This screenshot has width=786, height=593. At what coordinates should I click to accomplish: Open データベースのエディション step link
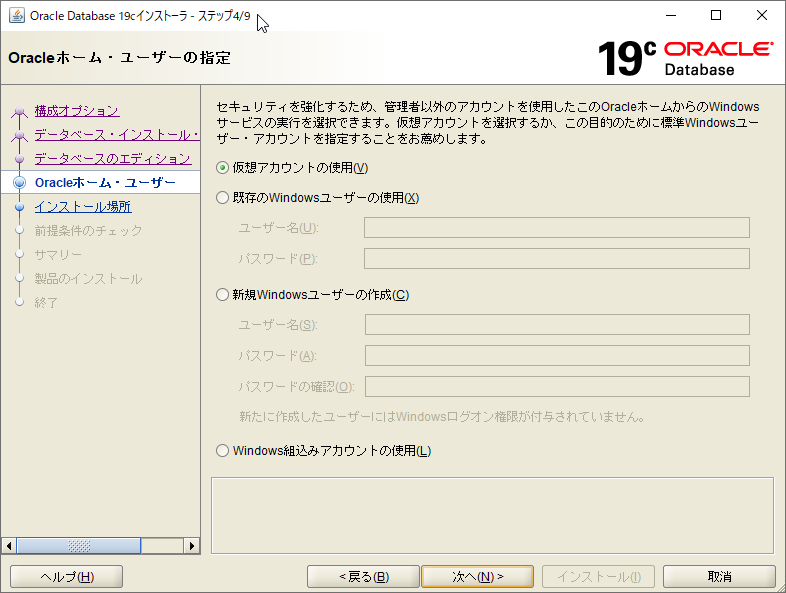click(113, 159)
